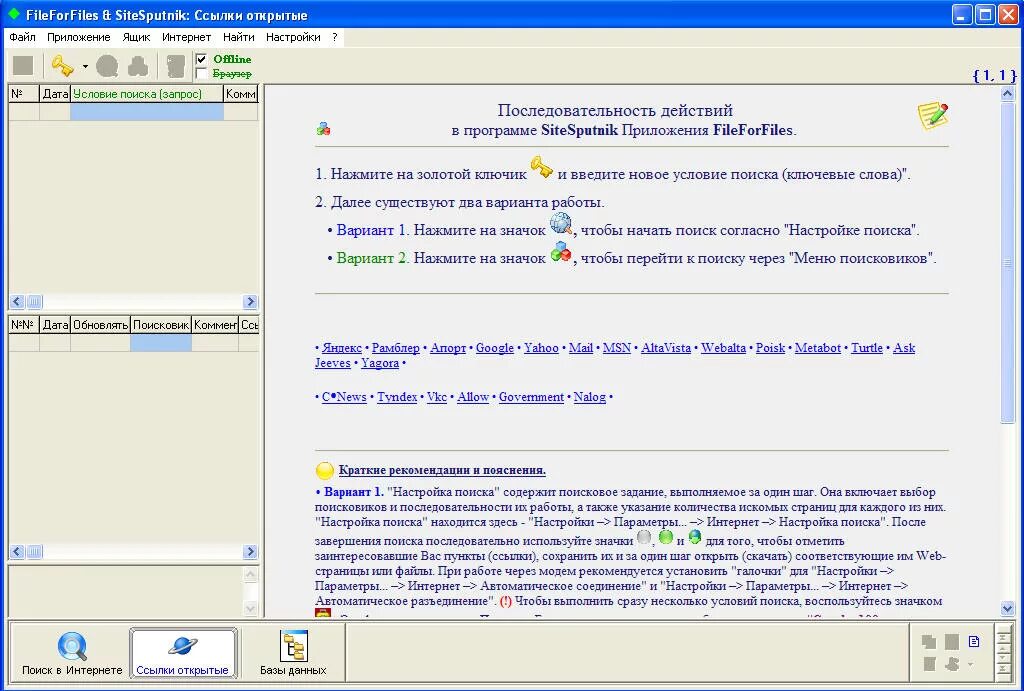Click the golden key toolbar icon
The height and width of the screenshot is (691, 1024).
62,65
